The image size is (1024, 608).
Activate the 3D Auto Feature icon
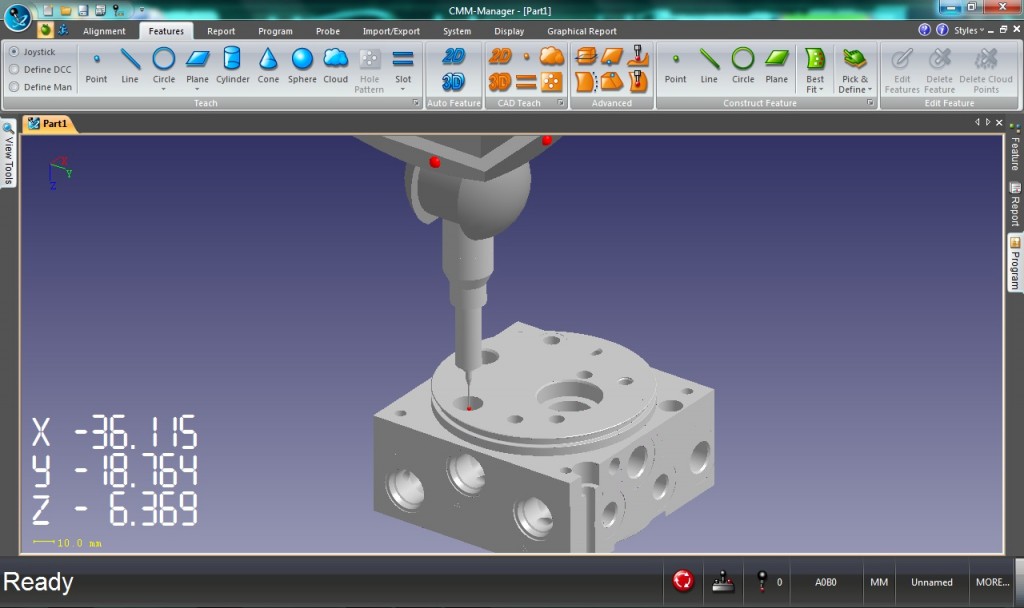point(453,82)
